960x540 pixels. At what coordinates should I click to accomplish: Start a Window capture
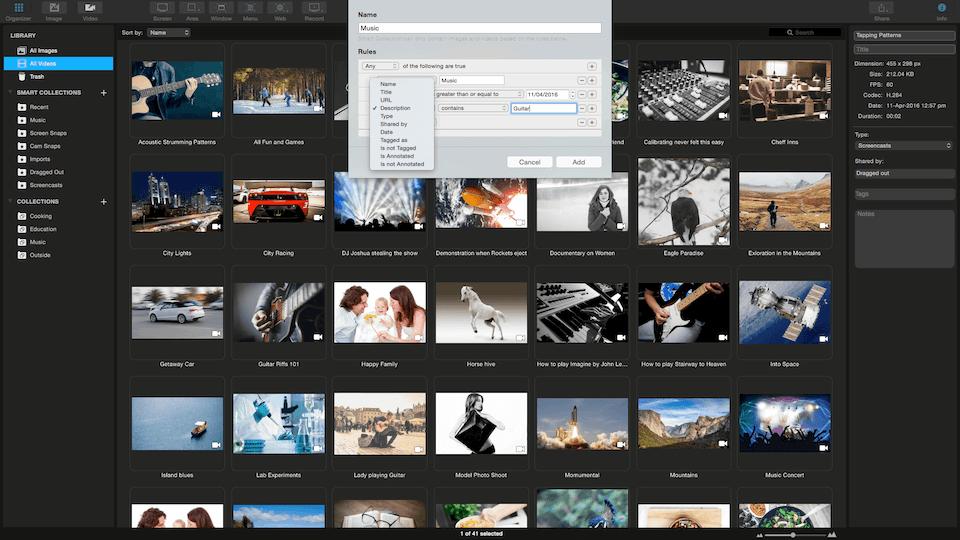(221, 8)
